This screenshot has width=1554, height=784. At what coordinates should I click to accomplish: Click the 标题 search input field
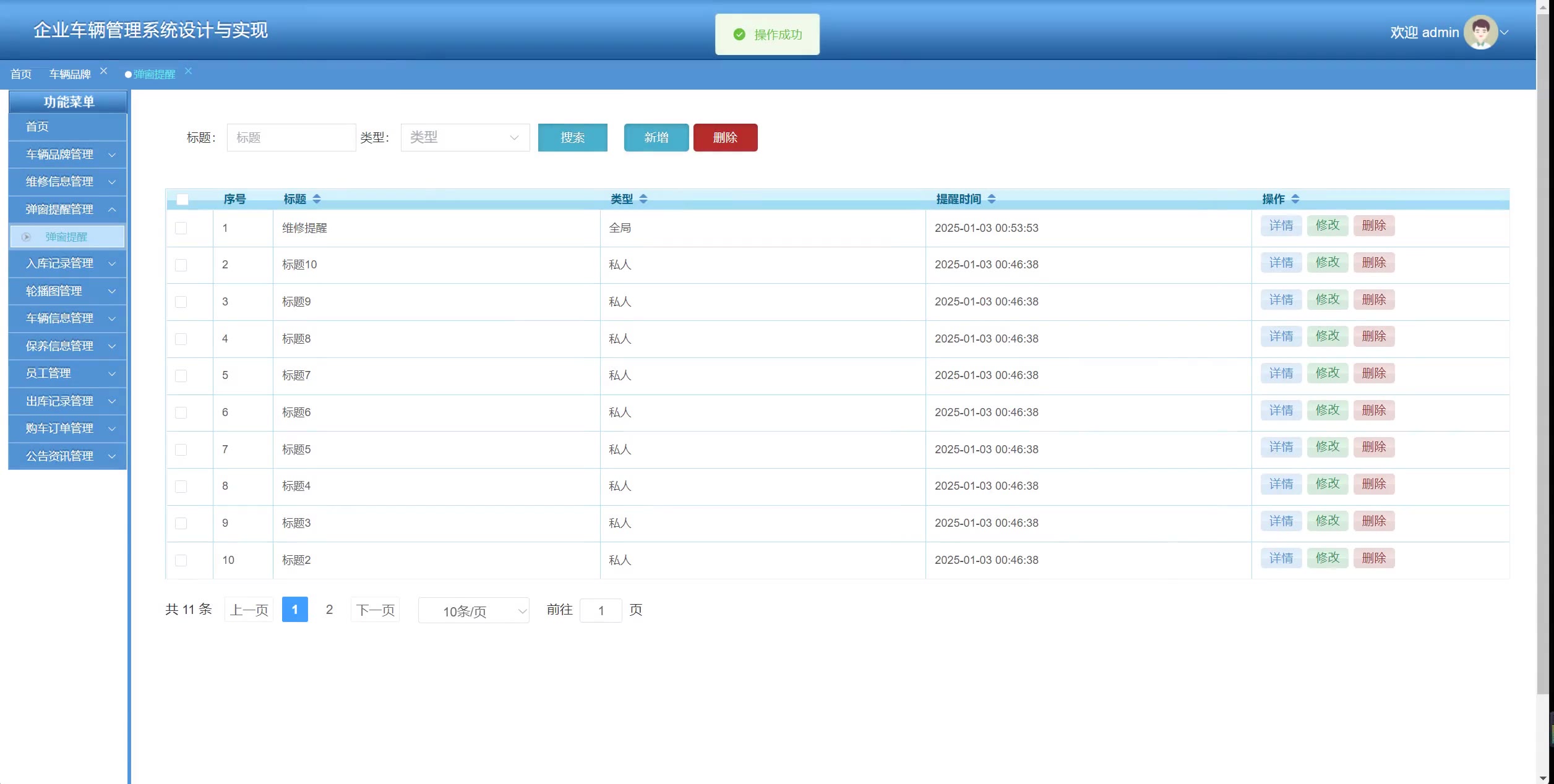[x=291, y=137]
